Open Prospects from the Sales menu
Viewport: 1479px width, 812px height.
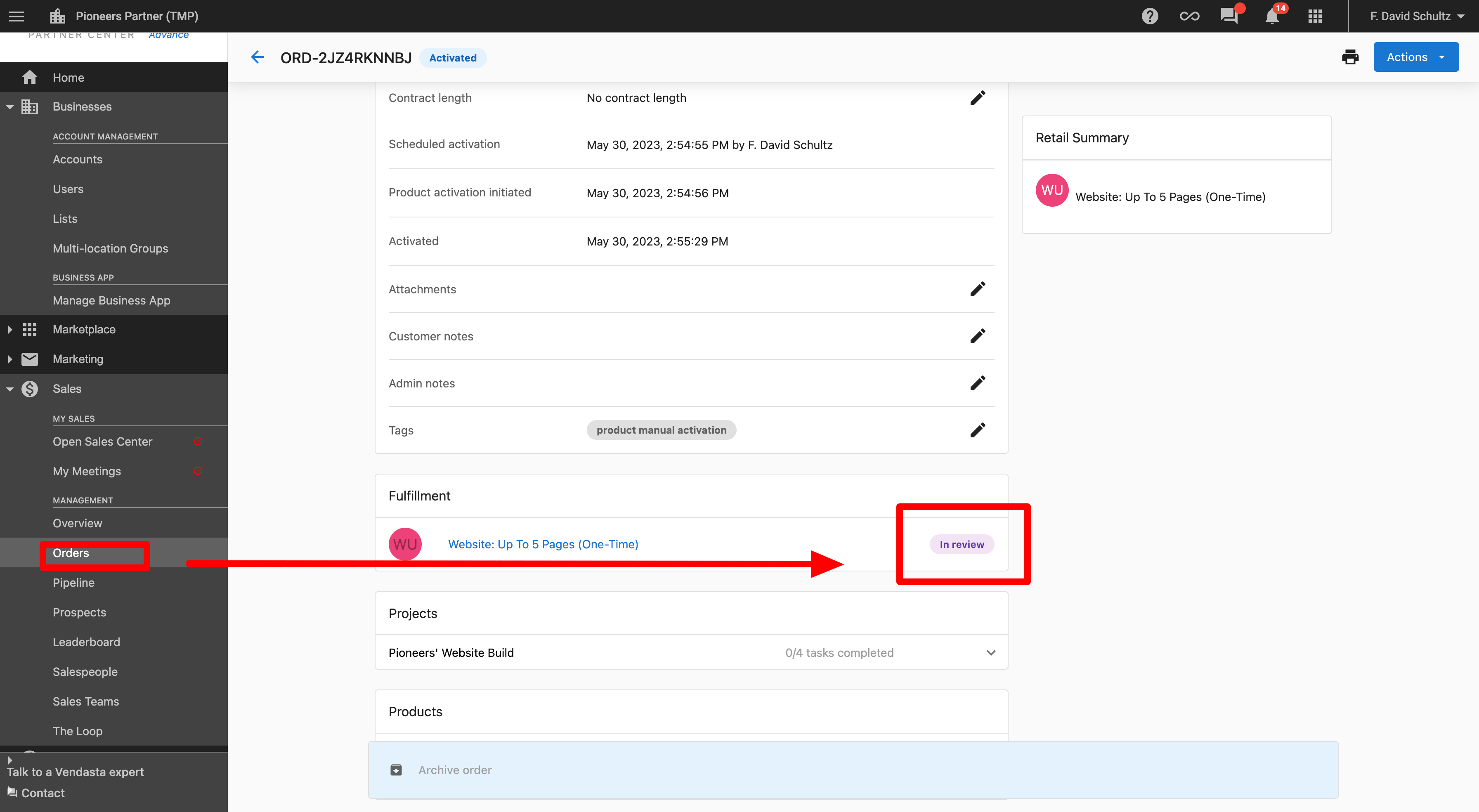(x=79, y=612)
